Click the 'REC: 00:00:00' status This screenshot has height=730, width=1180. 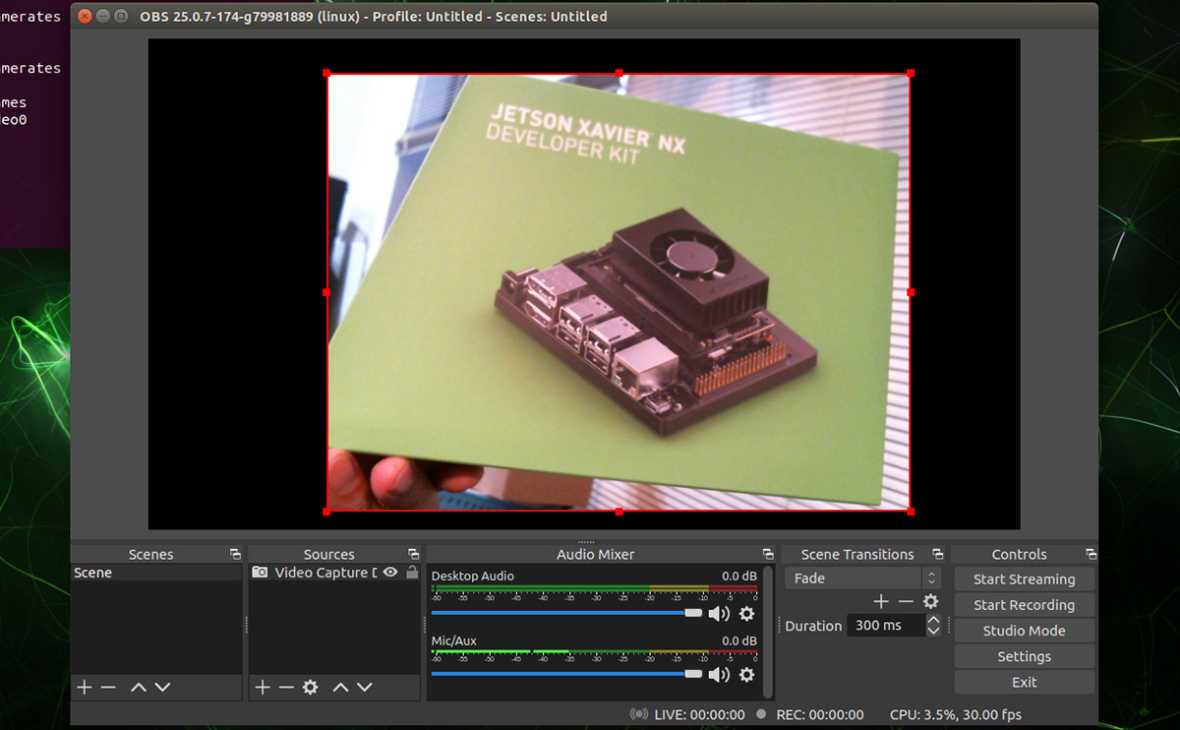click(820, 714)
